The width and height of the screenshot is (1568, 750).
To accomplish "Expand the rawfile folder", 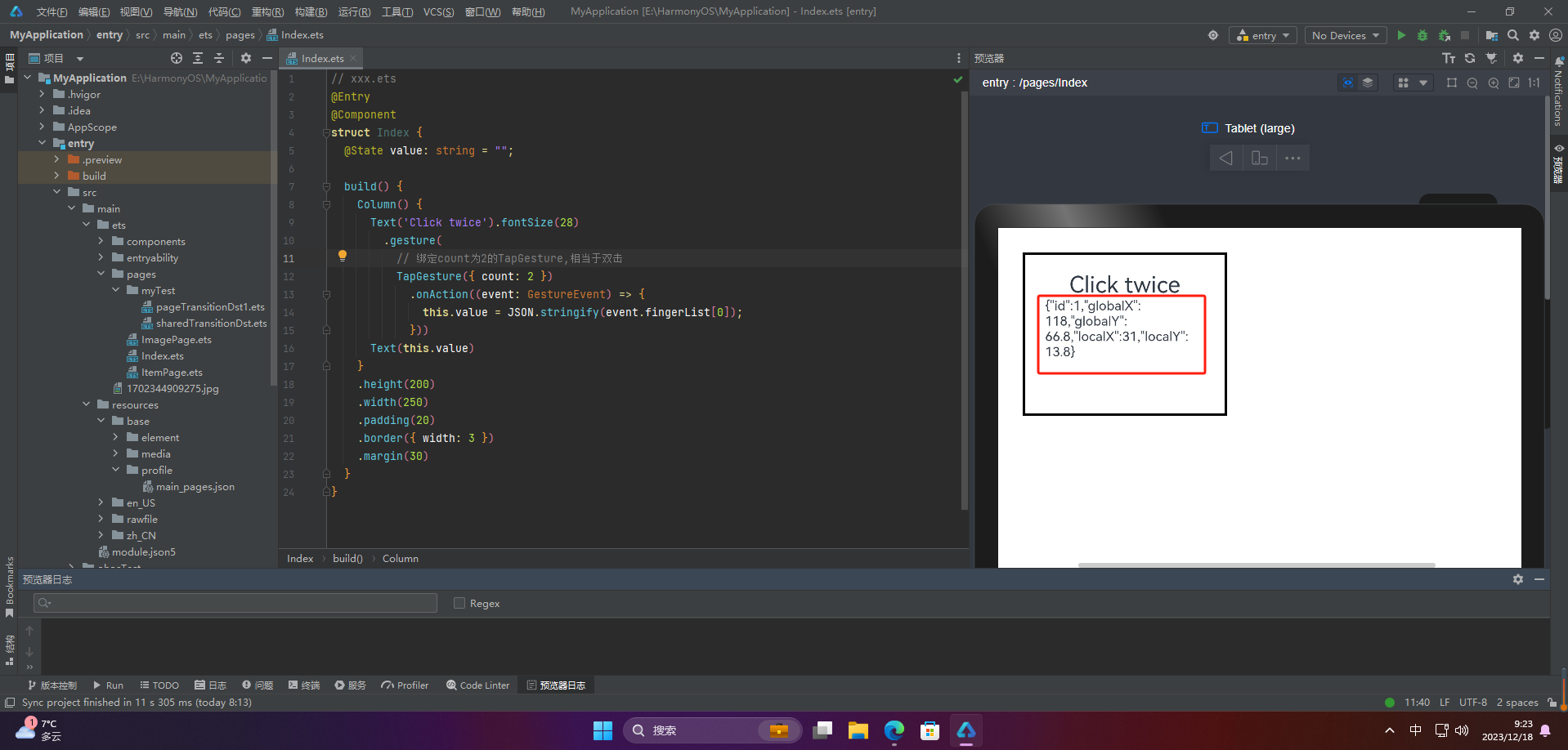I will click(101, 519).
